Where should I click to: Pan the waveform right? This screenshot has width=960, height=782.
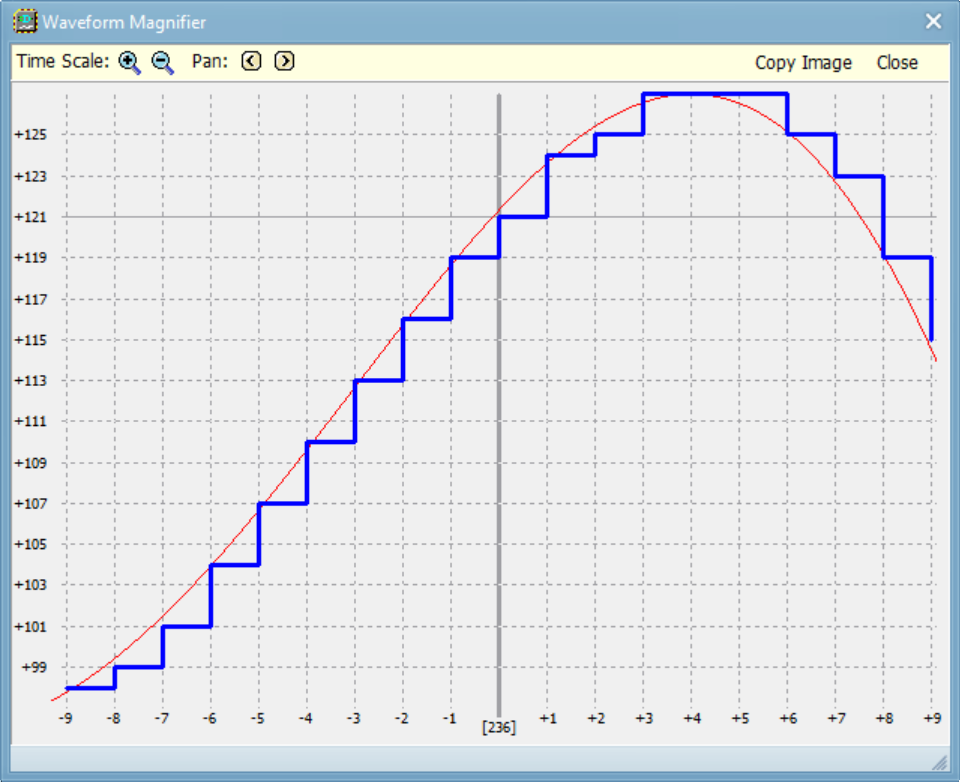[x=284, y=61]
